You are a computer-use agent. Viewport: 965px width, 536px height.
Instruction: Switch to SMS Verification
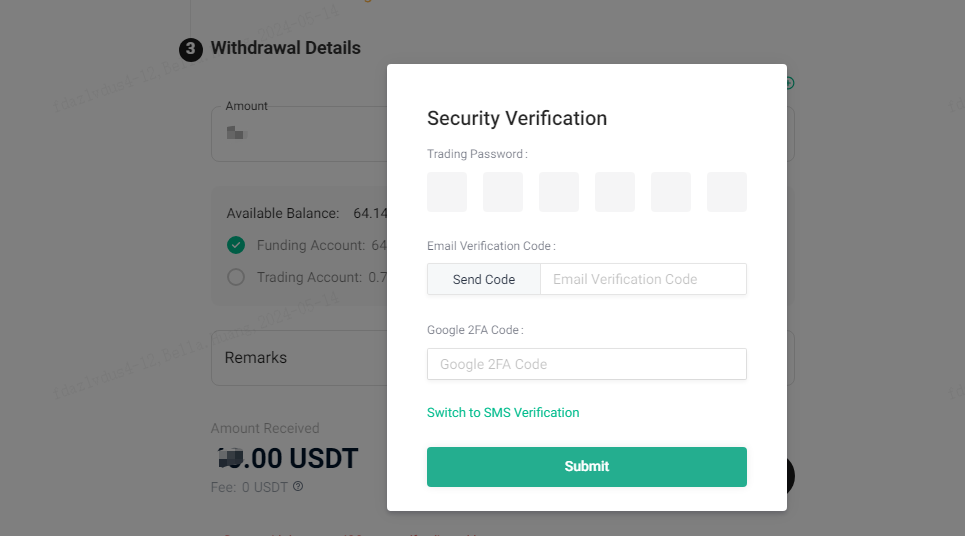coord(503,412)
